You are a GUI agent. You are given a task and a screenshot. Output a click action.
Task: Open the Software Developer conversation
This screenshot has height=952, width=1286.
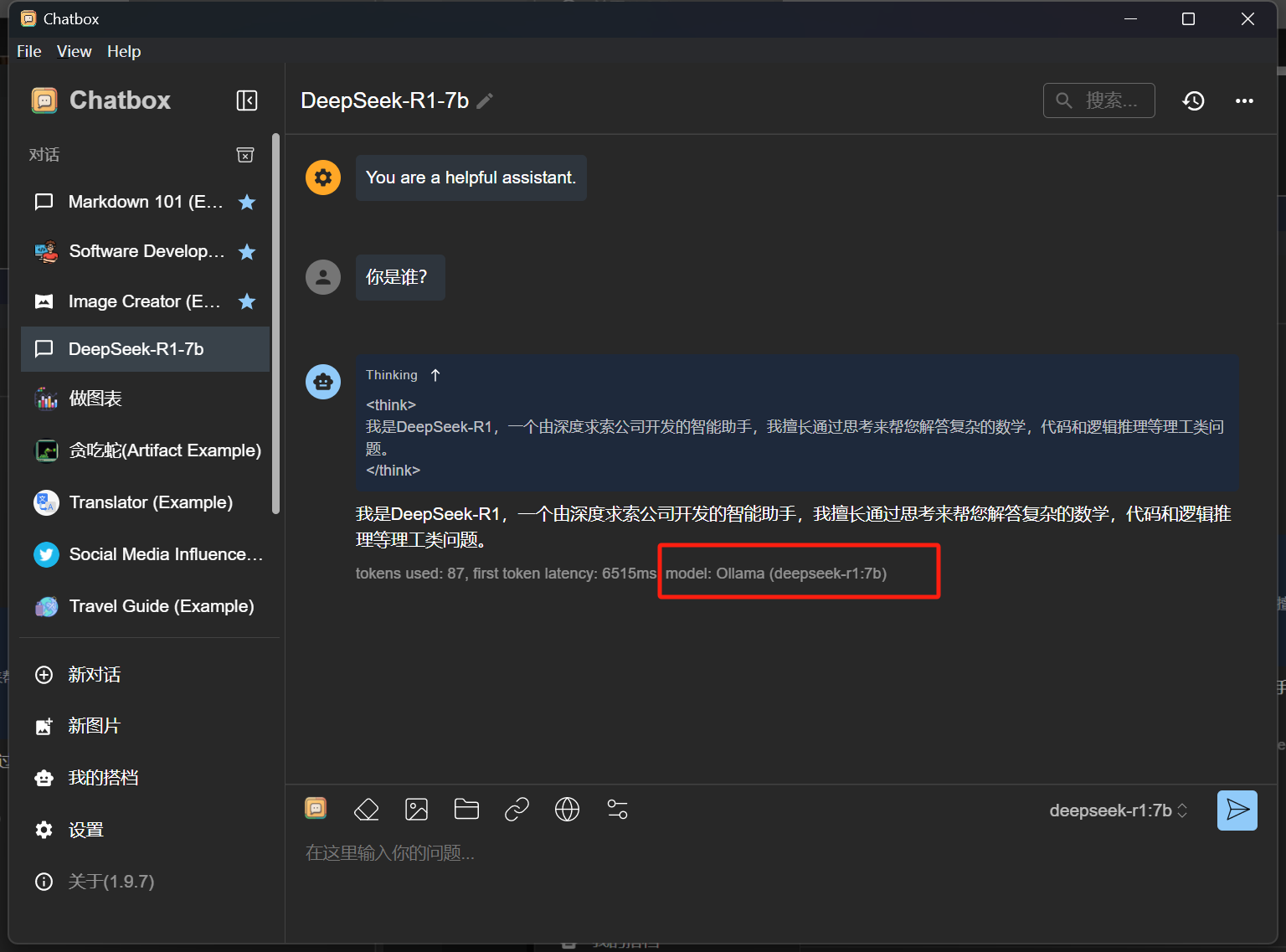tap(145, 251)
